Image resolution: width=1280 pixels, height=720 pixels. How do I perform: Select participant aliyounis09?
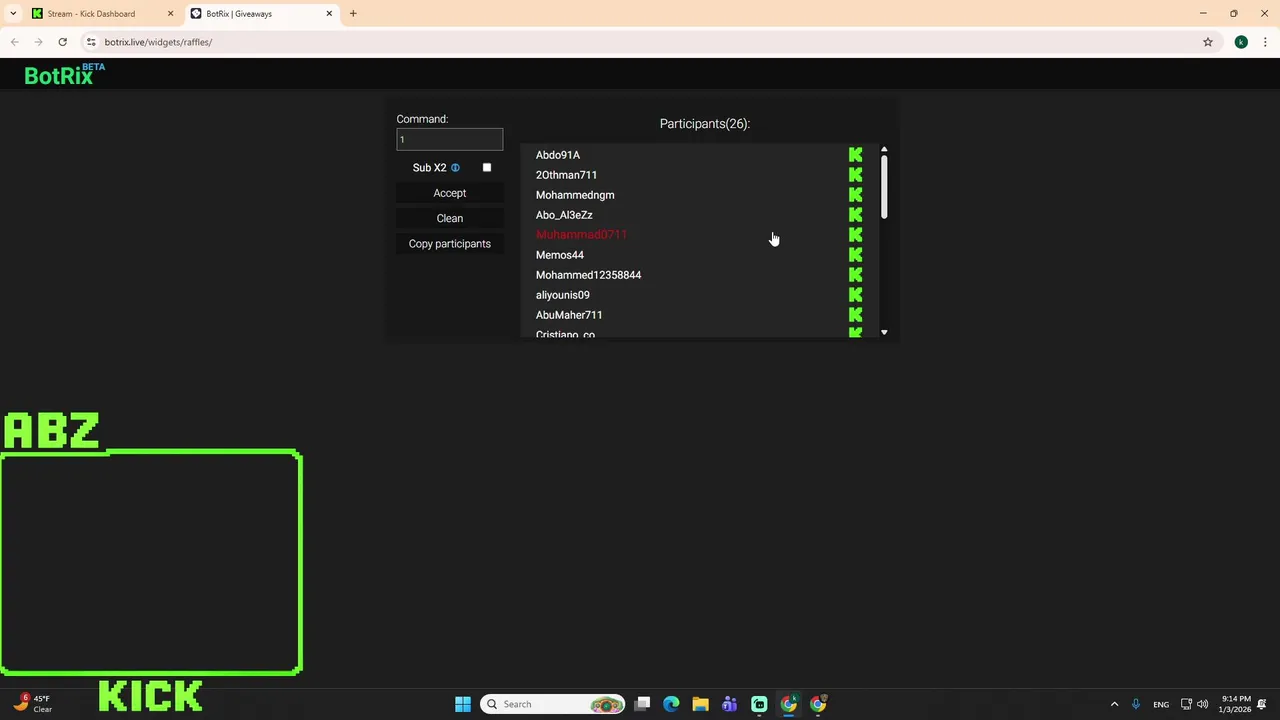click(x=563, y=295)
